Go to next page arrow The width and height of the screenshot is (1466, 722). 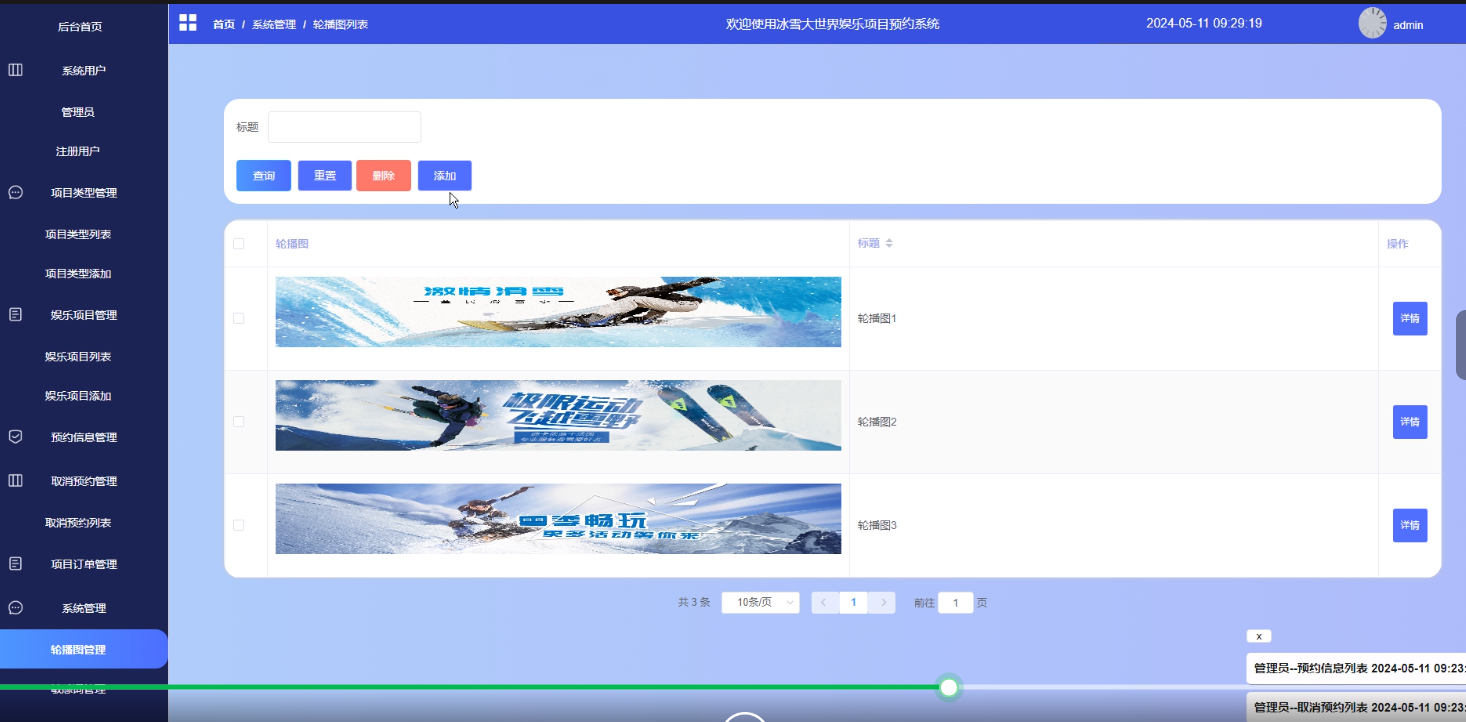coord(882,602)
